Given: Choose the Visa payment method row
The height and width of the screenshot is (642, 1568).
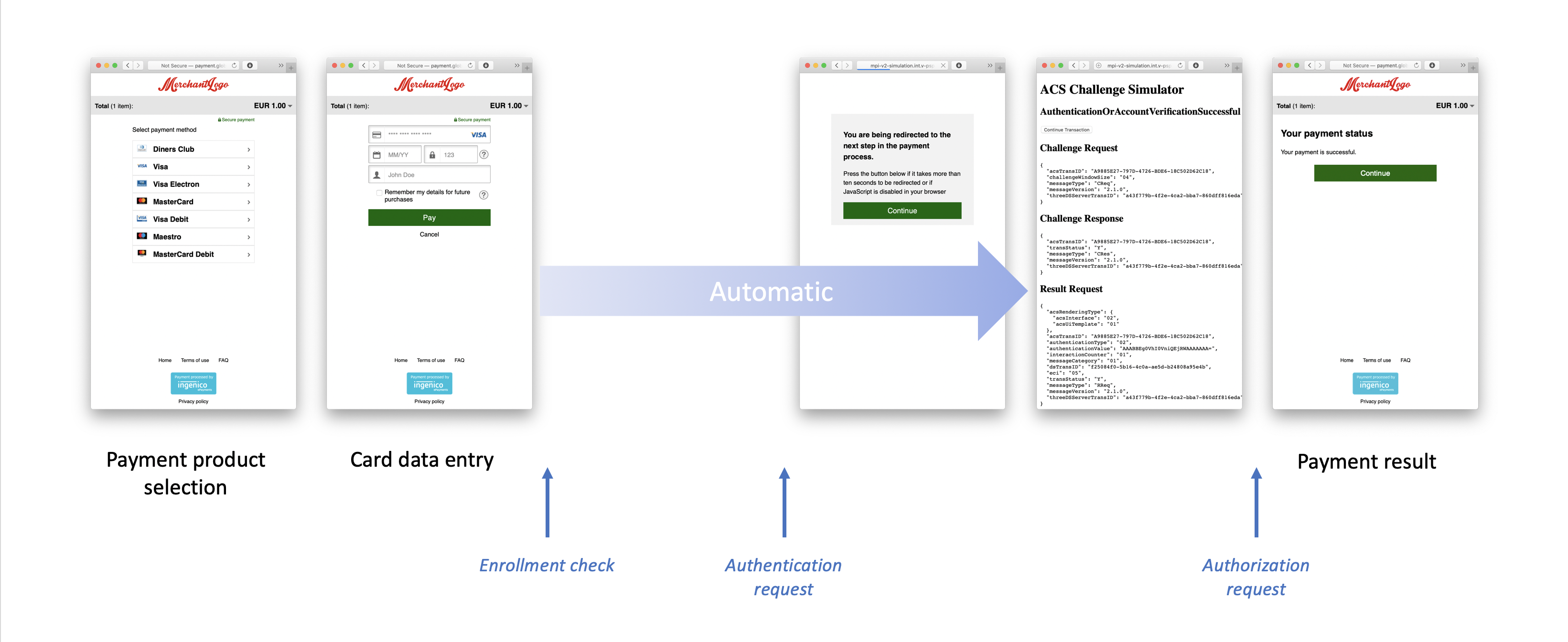Looking at the screenshot, I should tap(193, 167).
